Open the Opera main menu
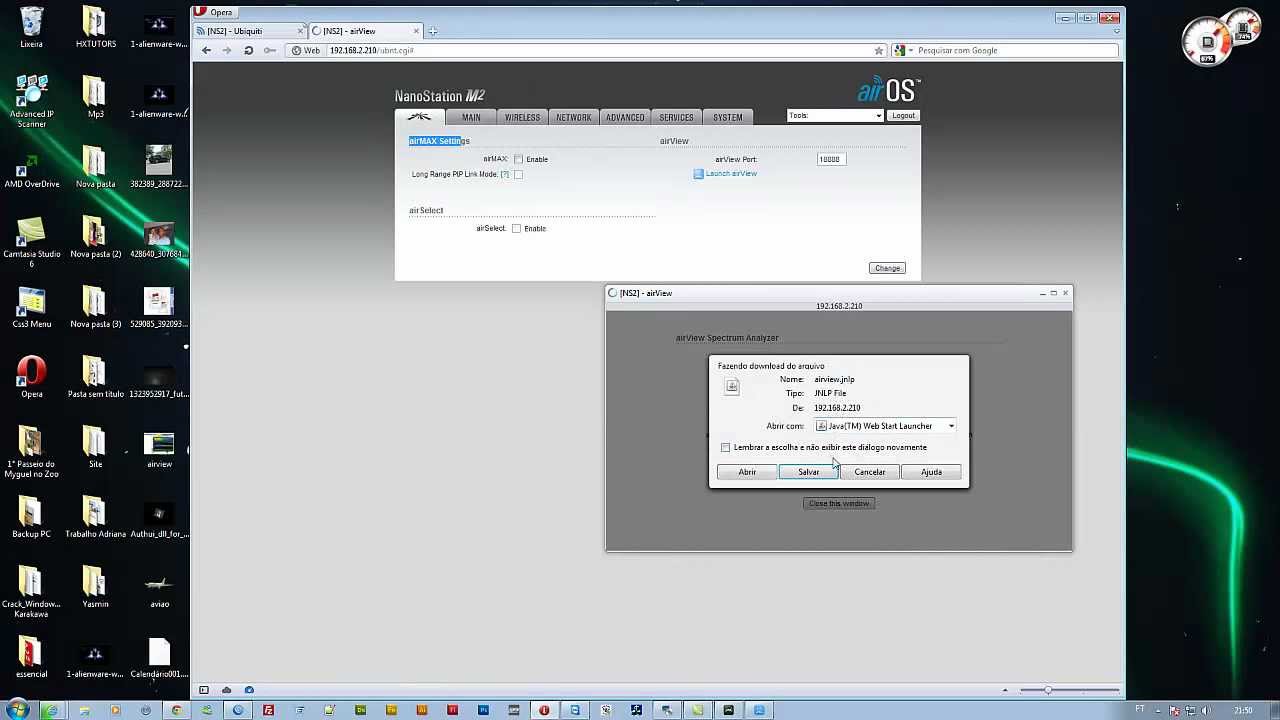 214,12
